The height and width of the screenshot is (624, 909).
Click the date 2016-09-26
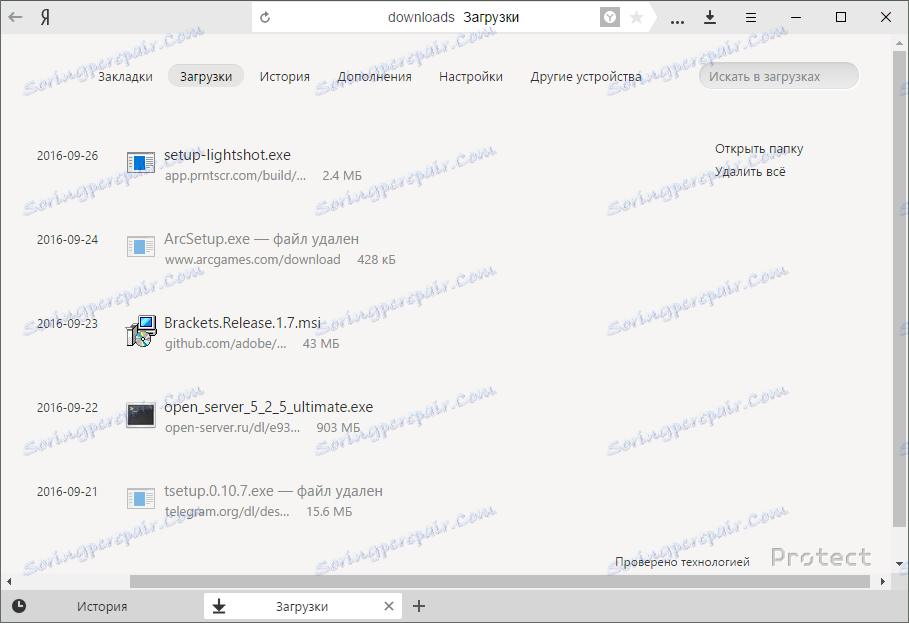point(67,155)
